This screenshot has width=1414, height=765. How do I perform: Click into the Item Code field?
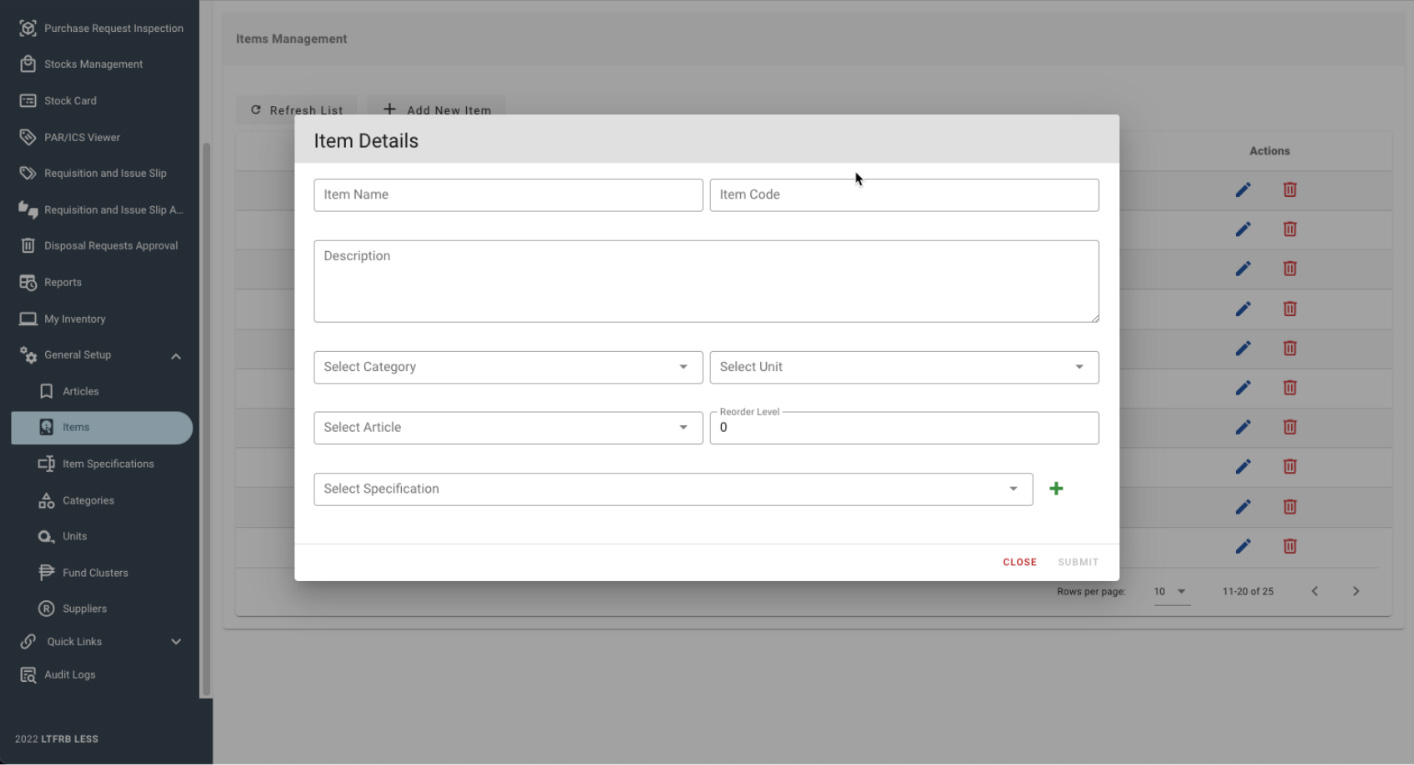point(904,195)
